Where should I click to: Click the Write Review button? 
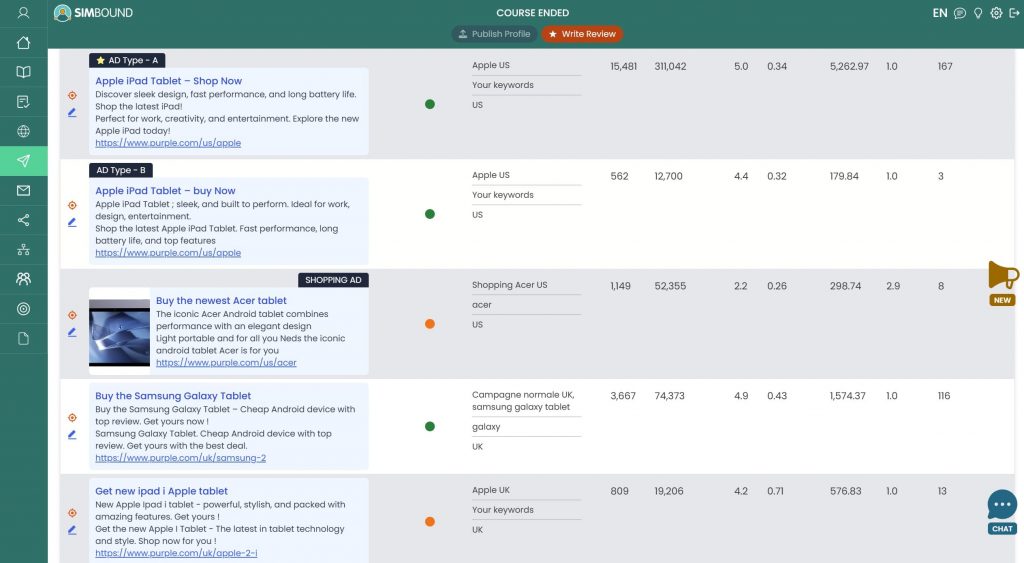(581, 34)
